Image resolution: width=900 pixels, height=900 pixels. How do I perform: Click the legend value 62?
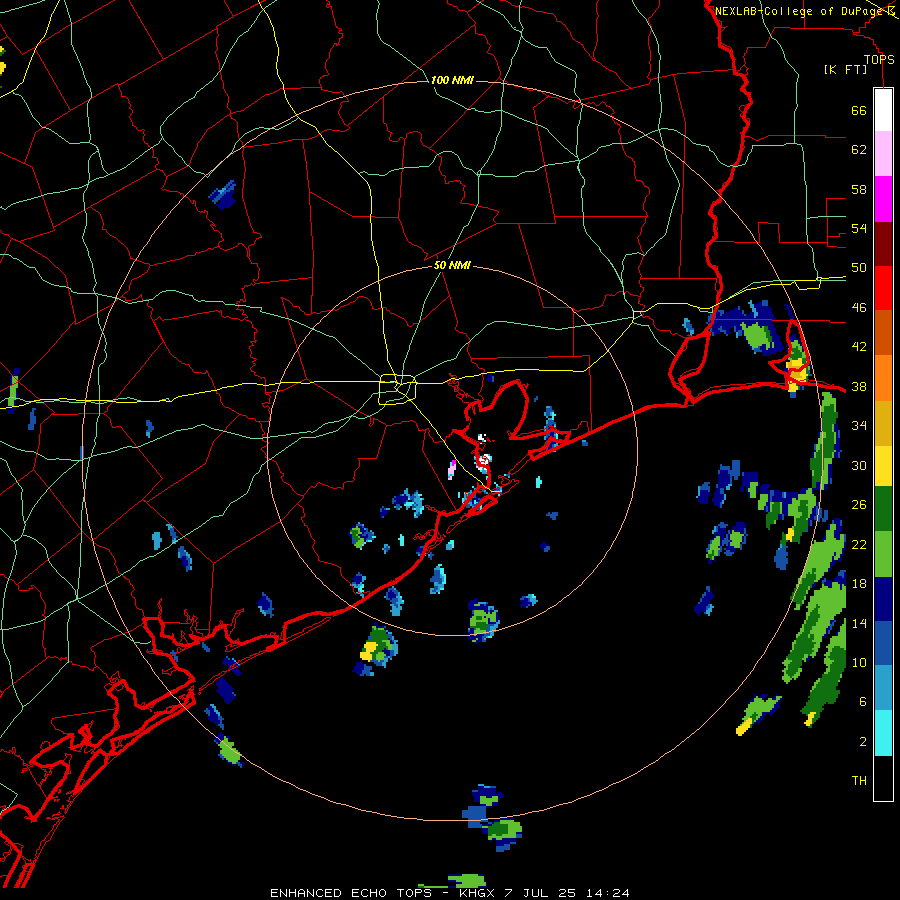pos(859,150)
